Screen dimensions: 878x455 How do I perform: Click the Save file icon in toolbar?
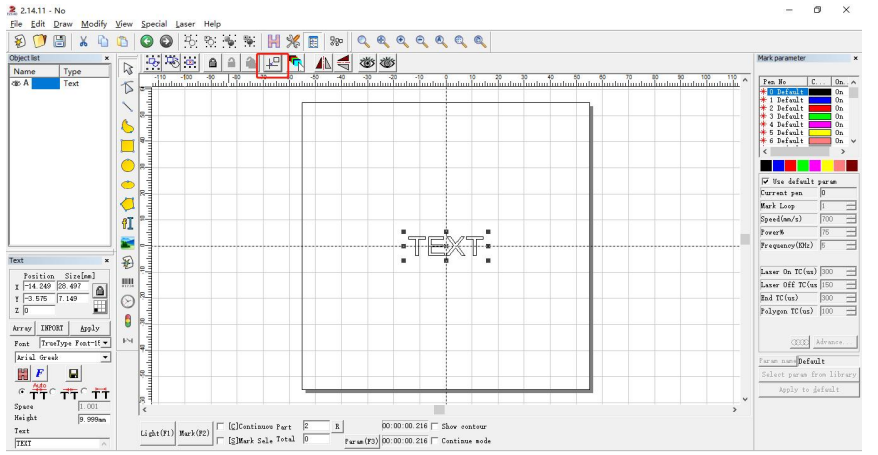[x=60, y=41]
